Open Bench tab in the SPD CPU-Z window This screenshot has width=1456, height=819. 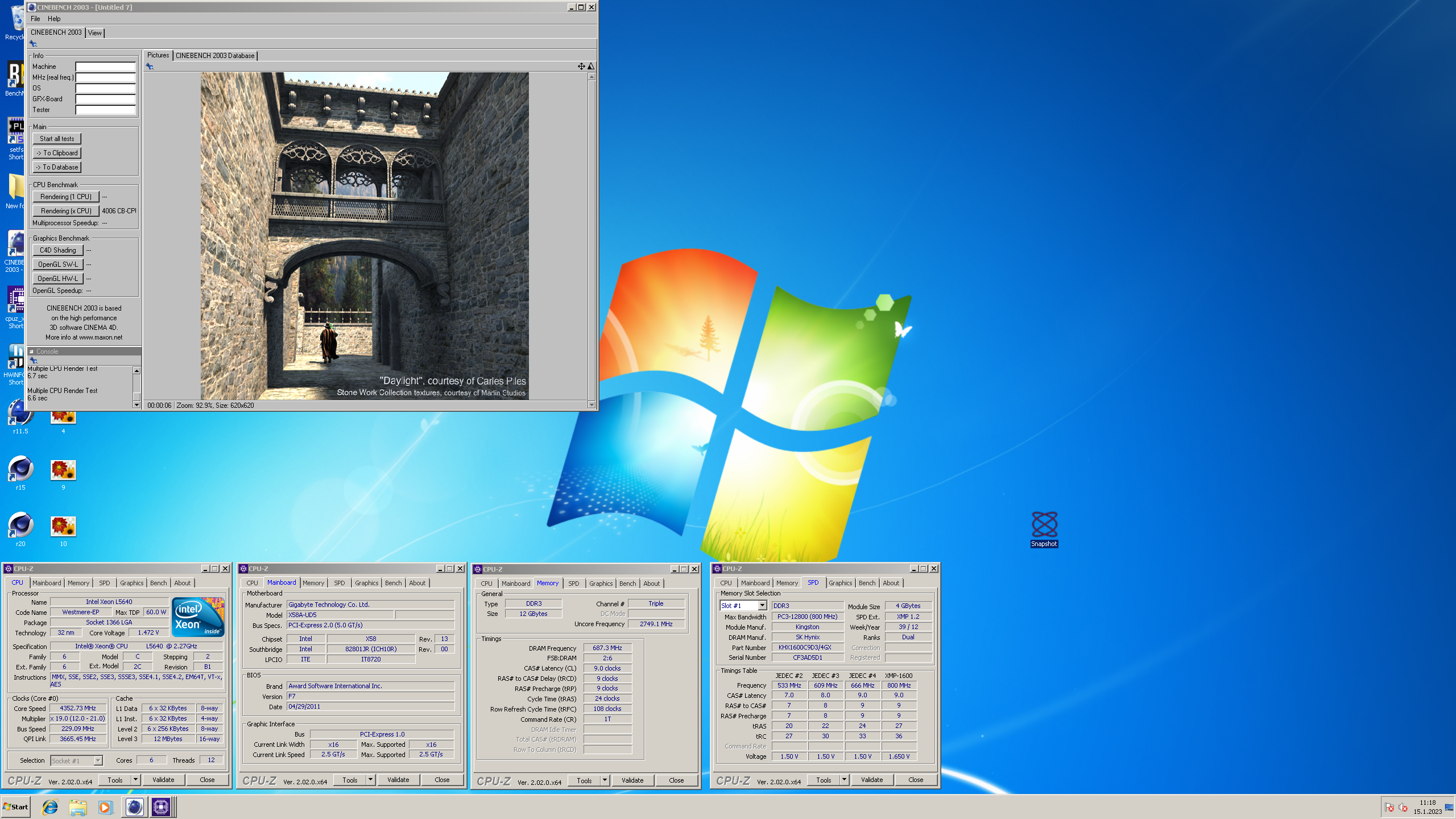867,583
